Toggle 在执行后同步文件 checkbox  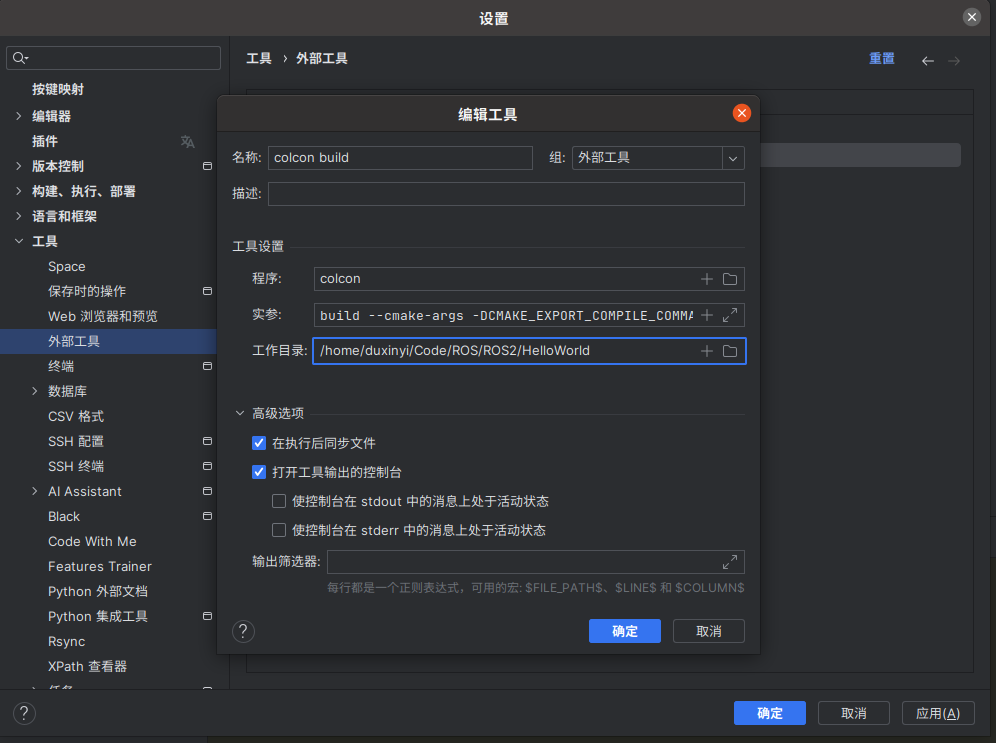click(259, 443)
